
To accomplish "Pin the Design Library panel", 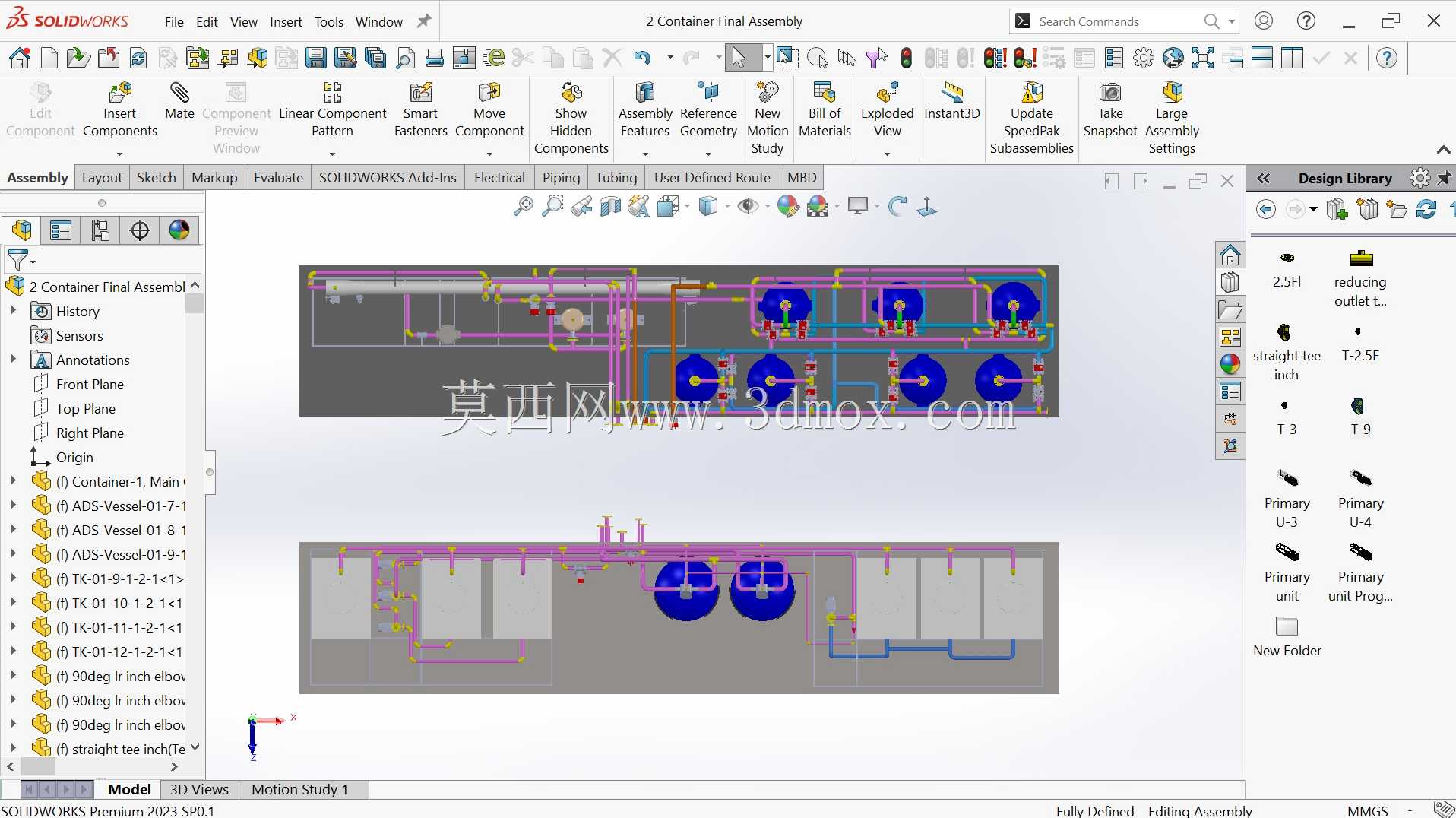I will click(x=1444, y=178).
